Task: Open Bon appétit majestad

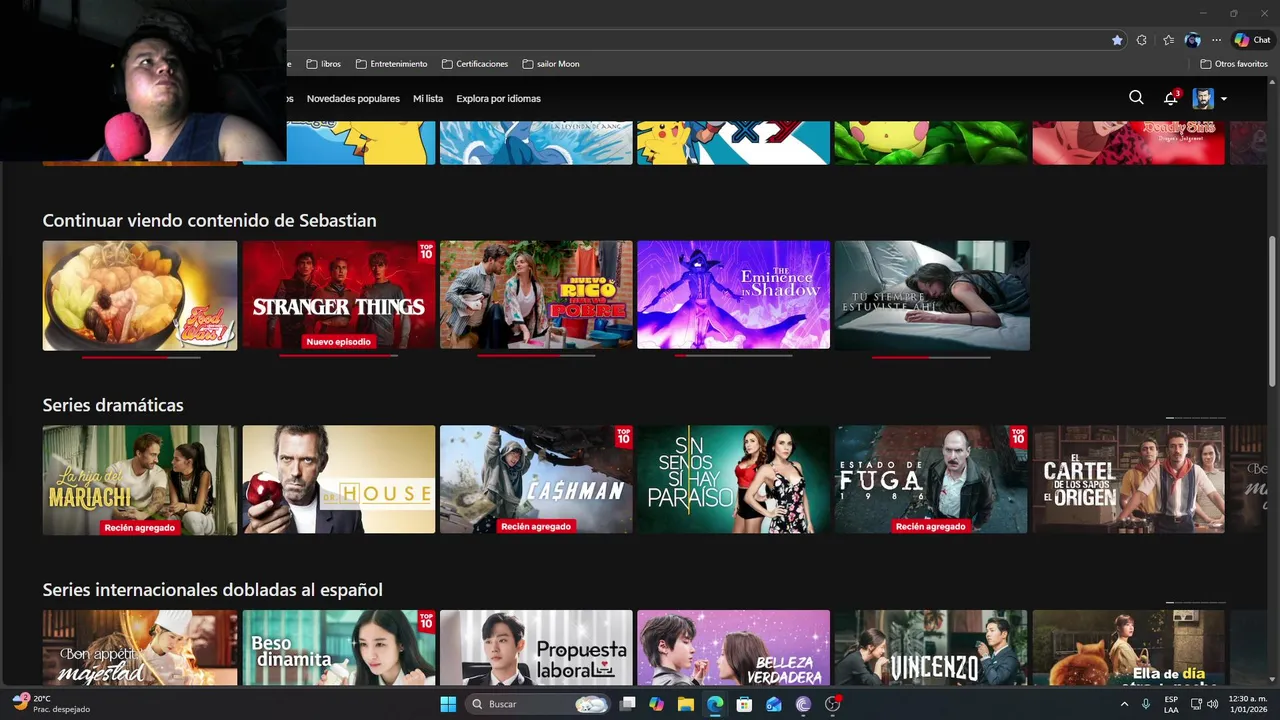Action: [x=140, y=648]
